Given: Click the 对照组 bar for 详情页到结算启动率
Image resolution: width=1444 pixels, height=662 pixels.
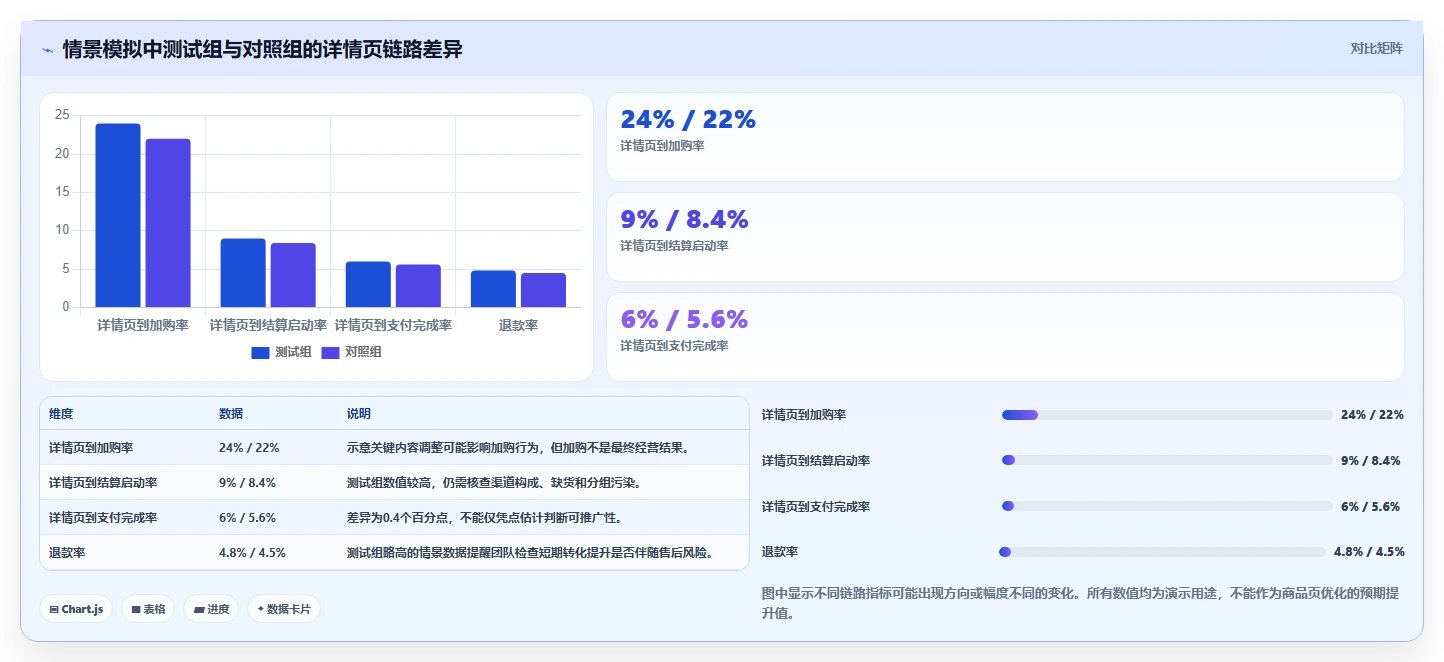Looking at the screenshot, I should click(x=293, y=275).
